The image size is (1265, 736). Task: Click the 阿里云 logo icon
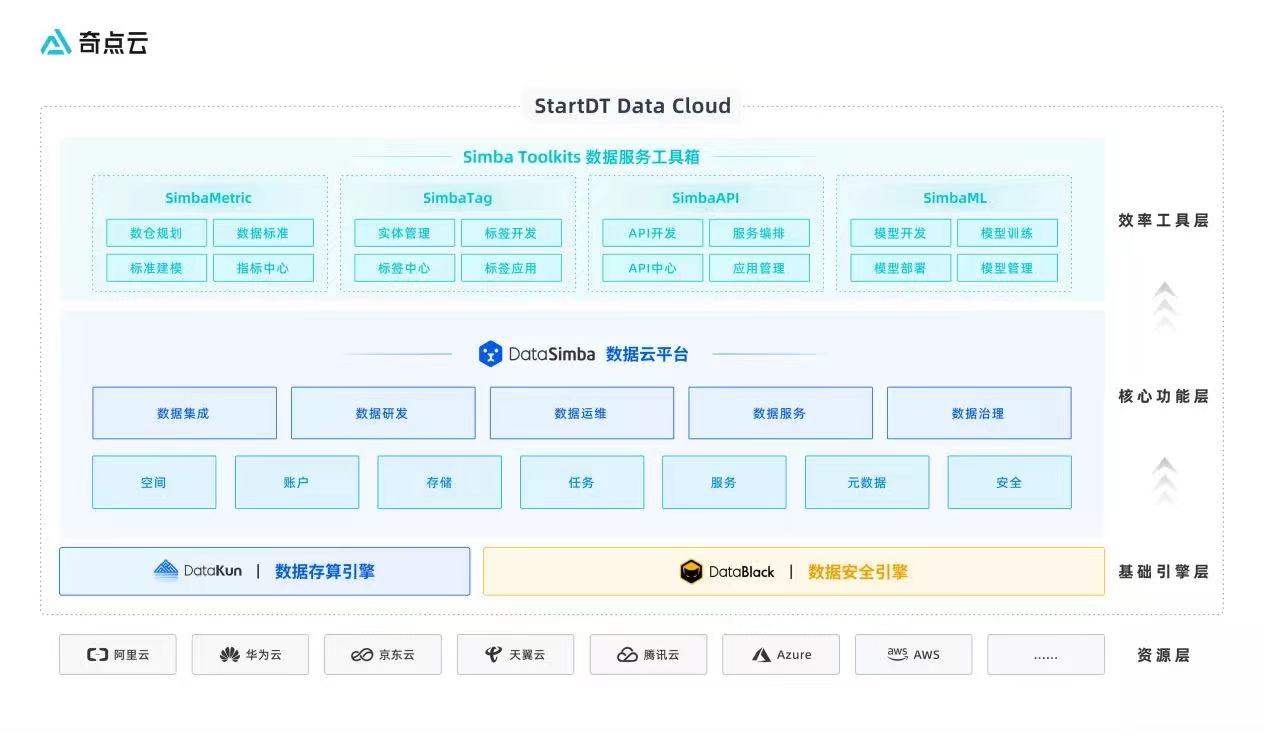(x=97, y=655)
